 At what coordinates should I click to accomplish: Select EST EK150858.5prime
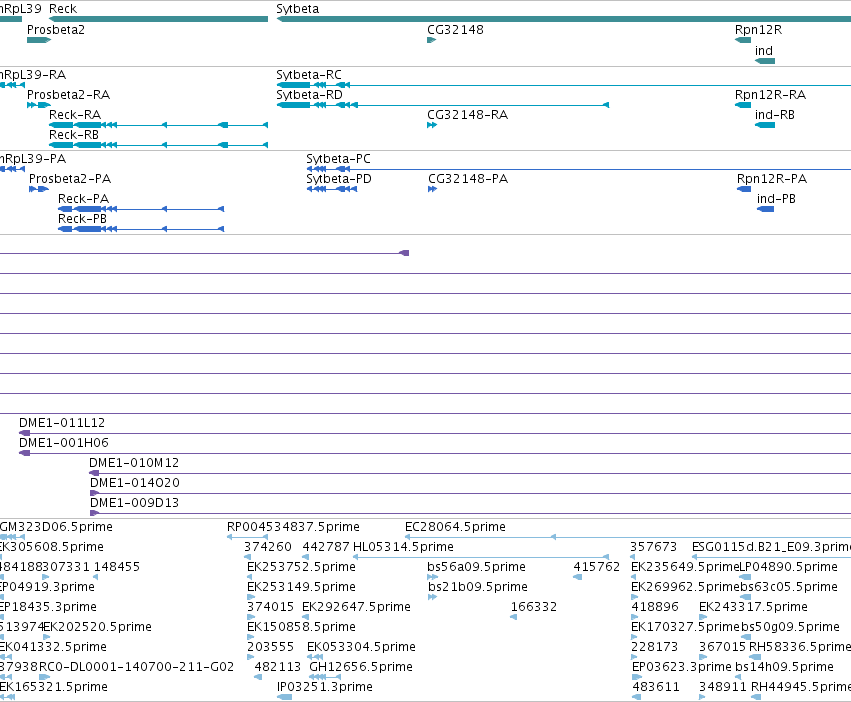click(301, 627)
